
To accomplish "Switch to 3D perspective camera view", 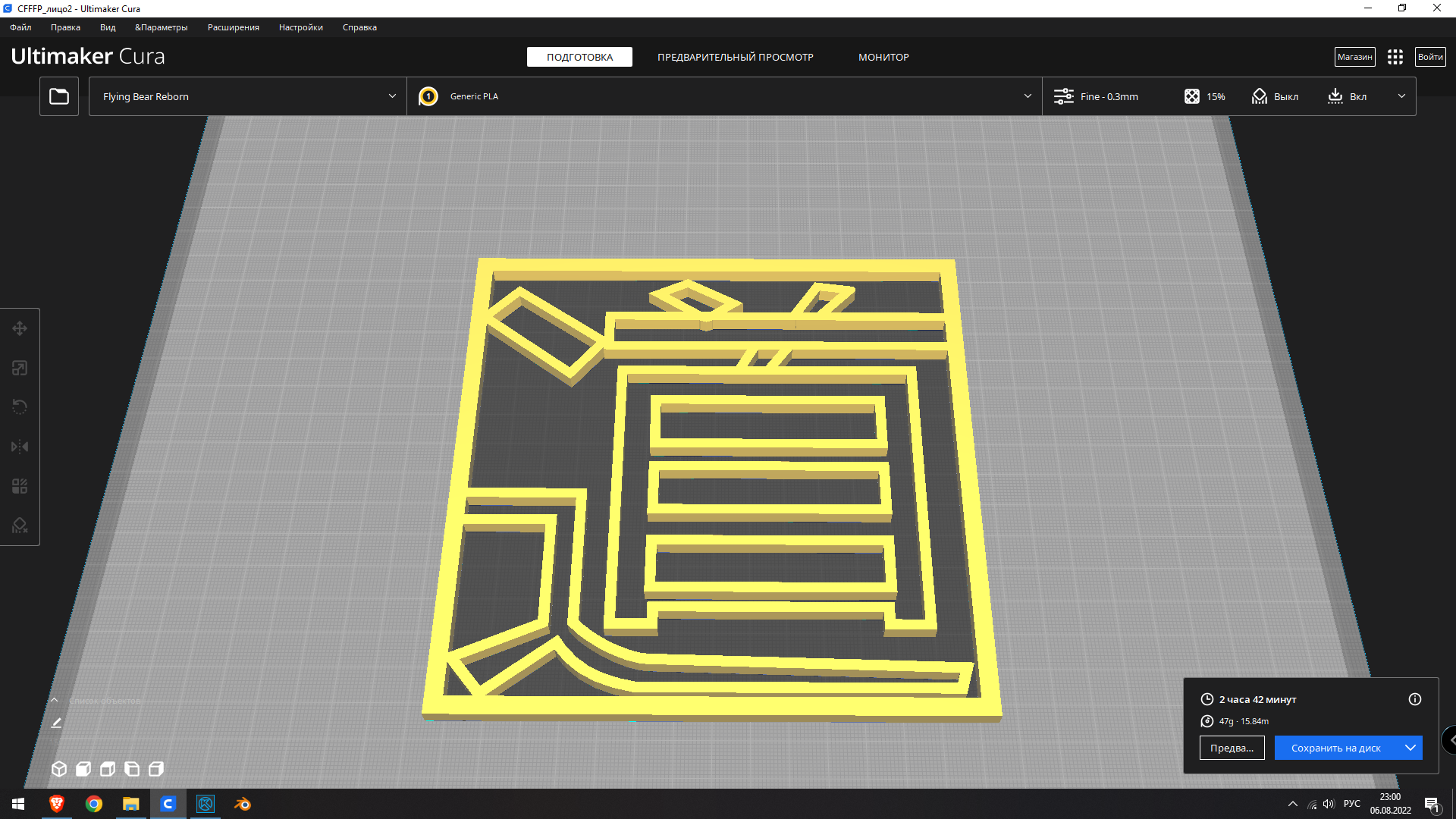I will (x=59, y=769).
